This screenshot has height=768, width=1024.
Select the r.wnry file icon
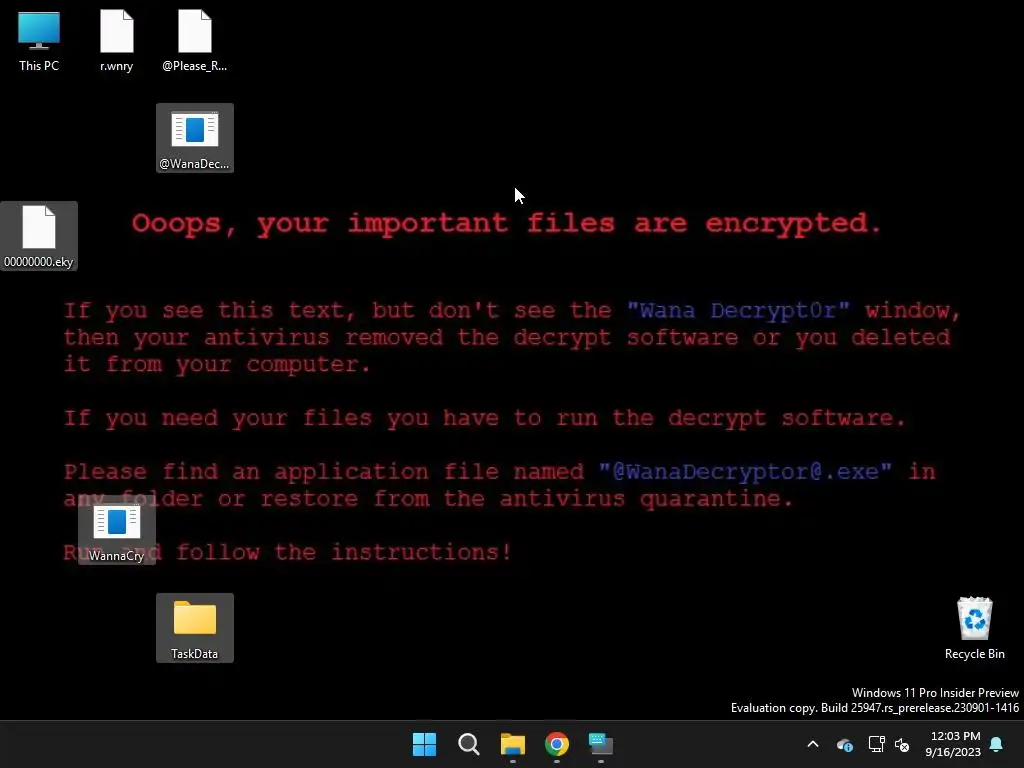116,40
